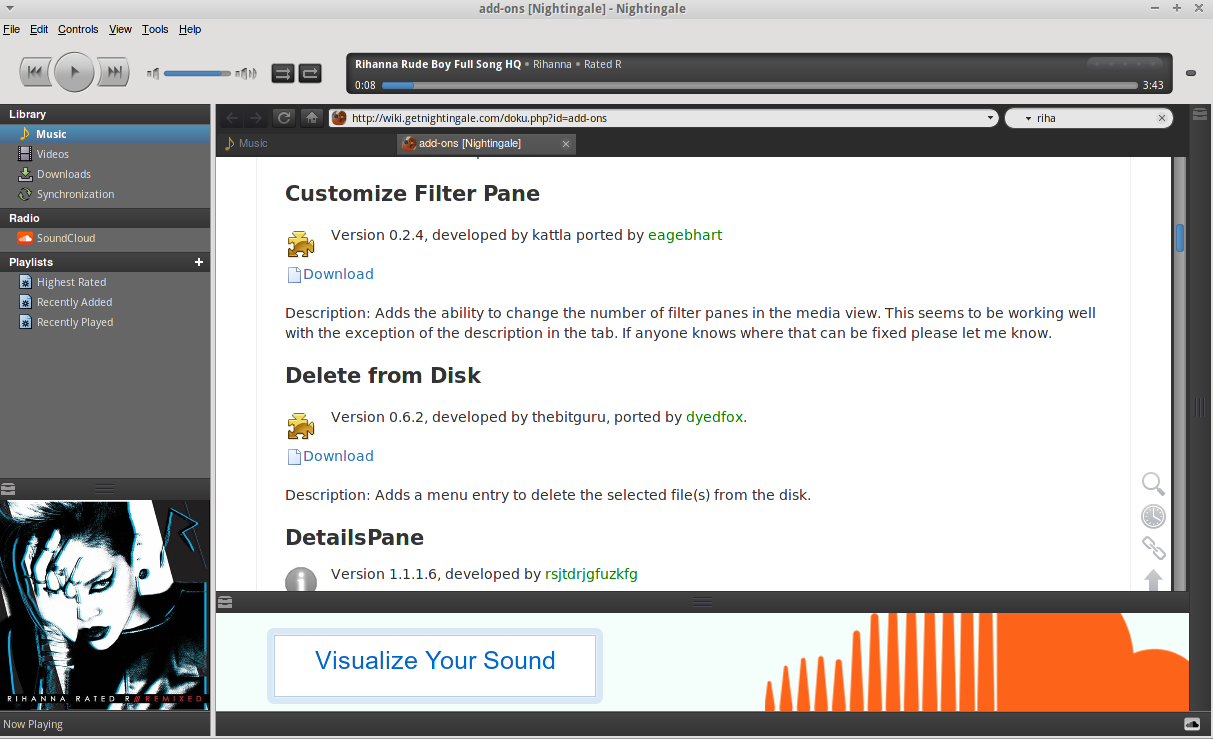Open the View menu
1213x739 pixels.
[120, 29]
